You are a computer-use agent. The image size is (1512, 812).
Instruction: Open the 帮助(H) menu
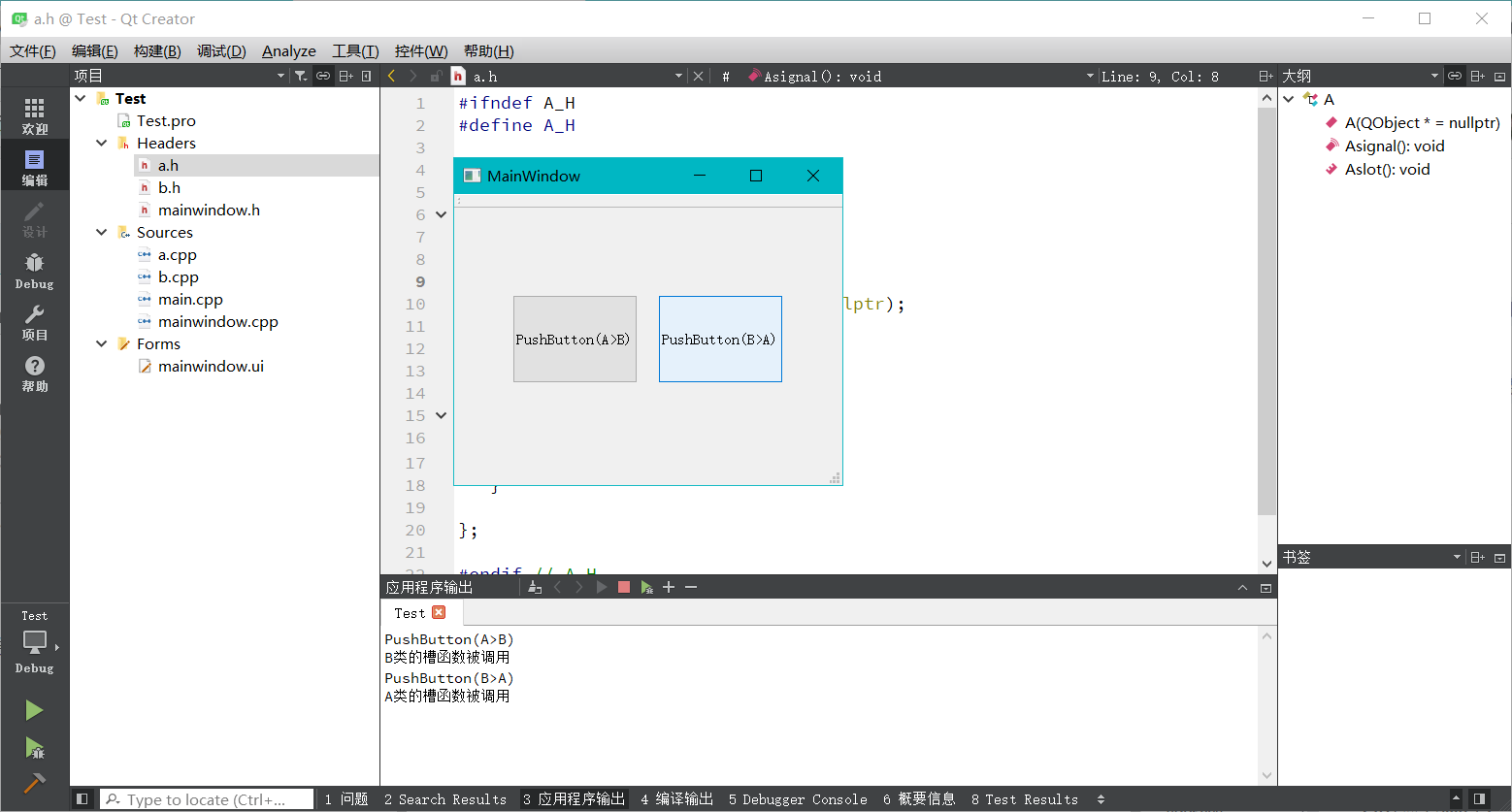(489, 50)
